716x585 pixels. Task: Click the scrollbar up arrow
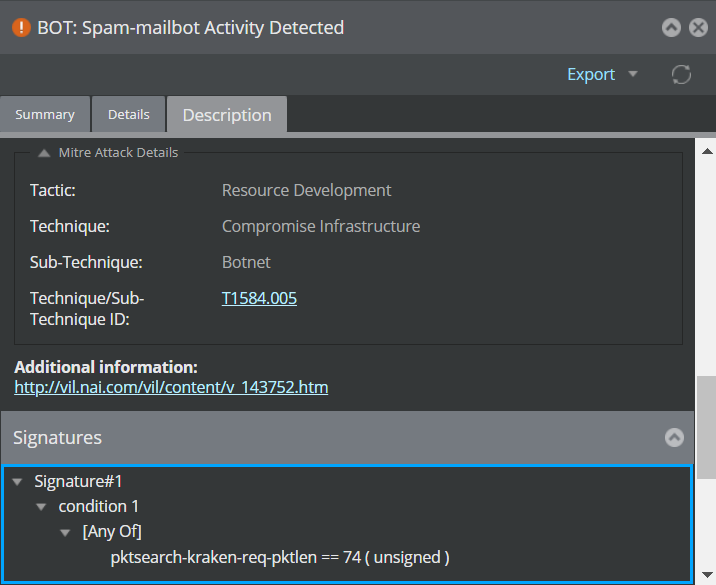coord(707,151)
